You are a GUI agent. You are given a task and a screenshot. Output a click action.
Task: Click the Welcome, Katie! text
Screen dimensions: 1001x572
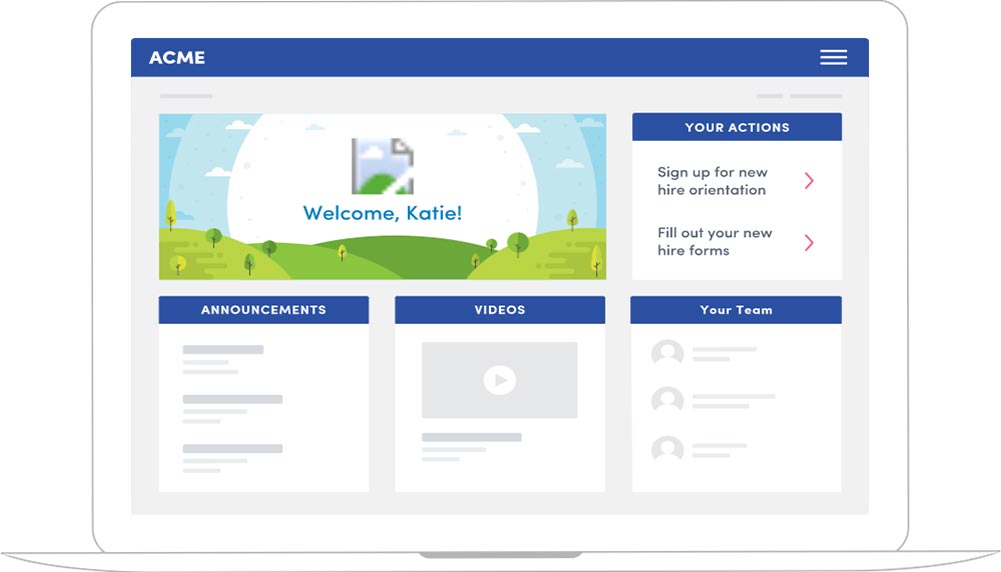click(x=382, y=213)
